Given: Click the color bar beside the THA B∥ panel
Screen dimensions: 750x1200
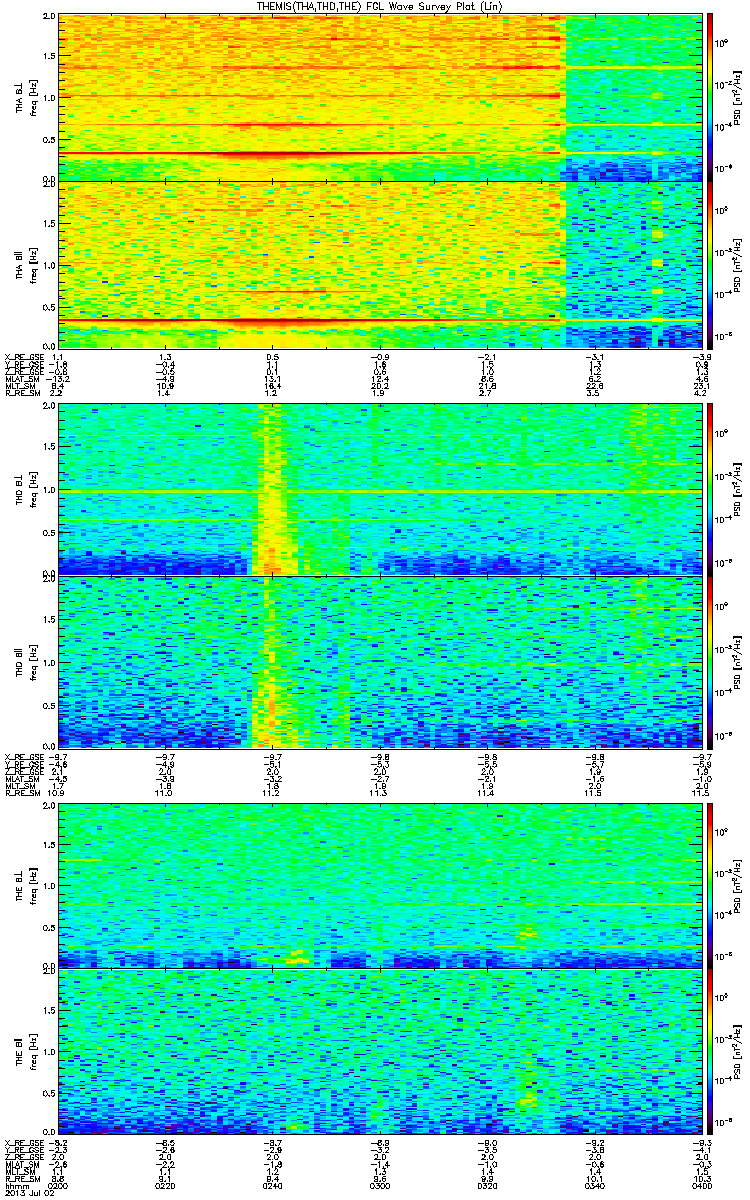Looking at the screenshot, I should point(710,264).
